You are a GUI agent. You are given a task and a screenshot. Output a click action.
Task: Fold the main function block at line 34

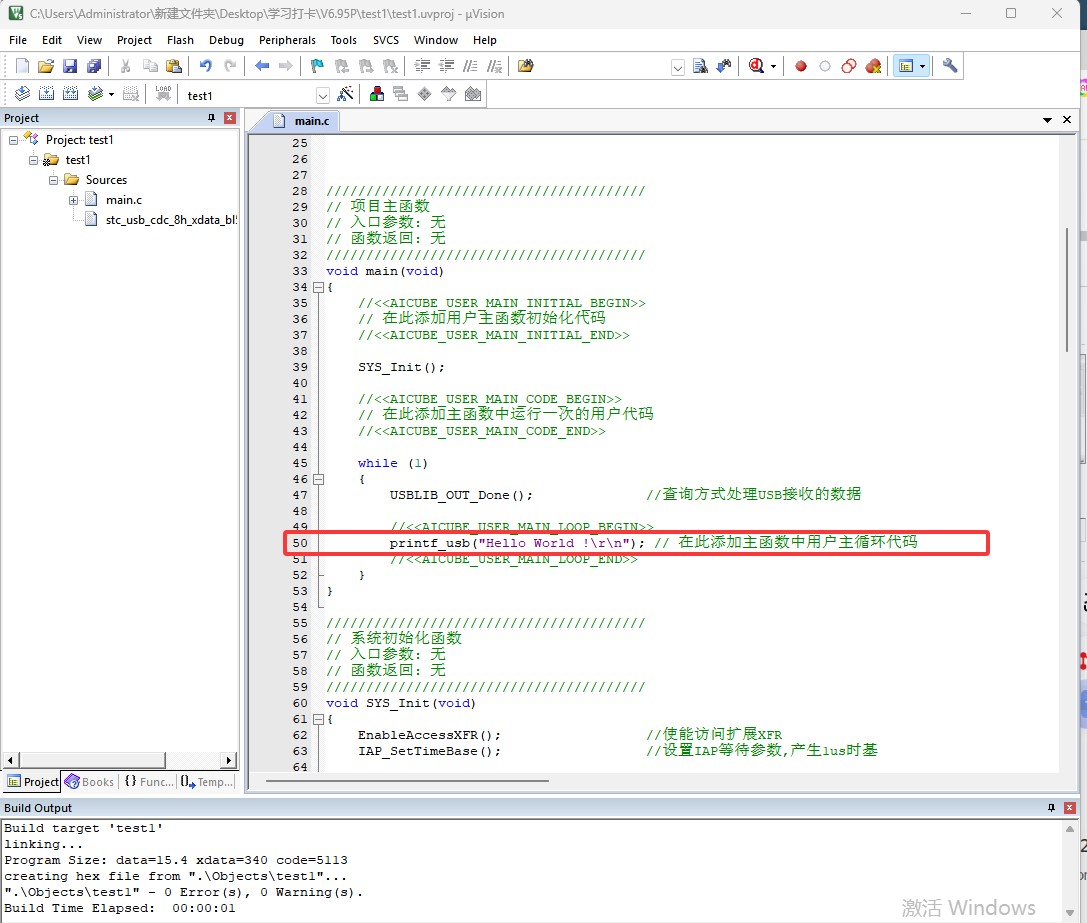[x=318, y=287]
